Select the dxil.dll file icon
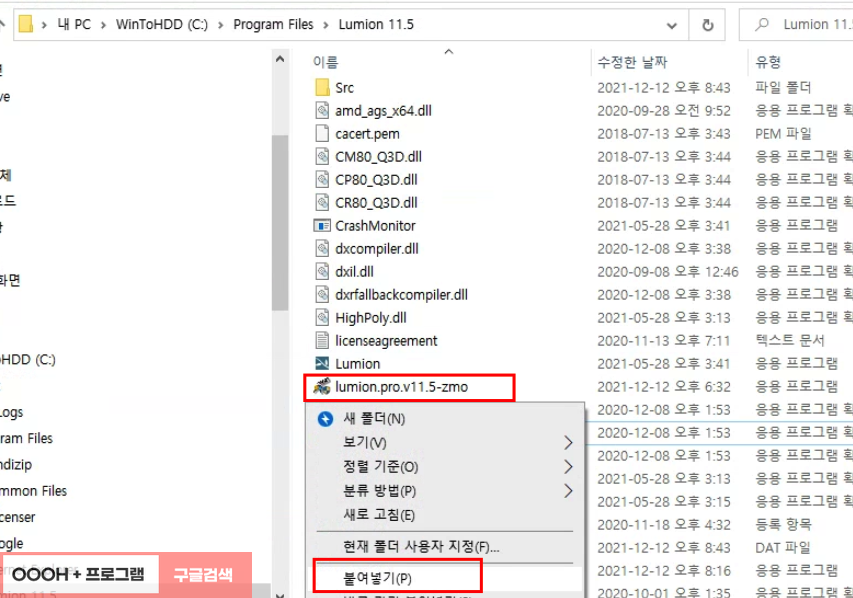This screenshot has width=853, height=598. click(x=322, y=272)
